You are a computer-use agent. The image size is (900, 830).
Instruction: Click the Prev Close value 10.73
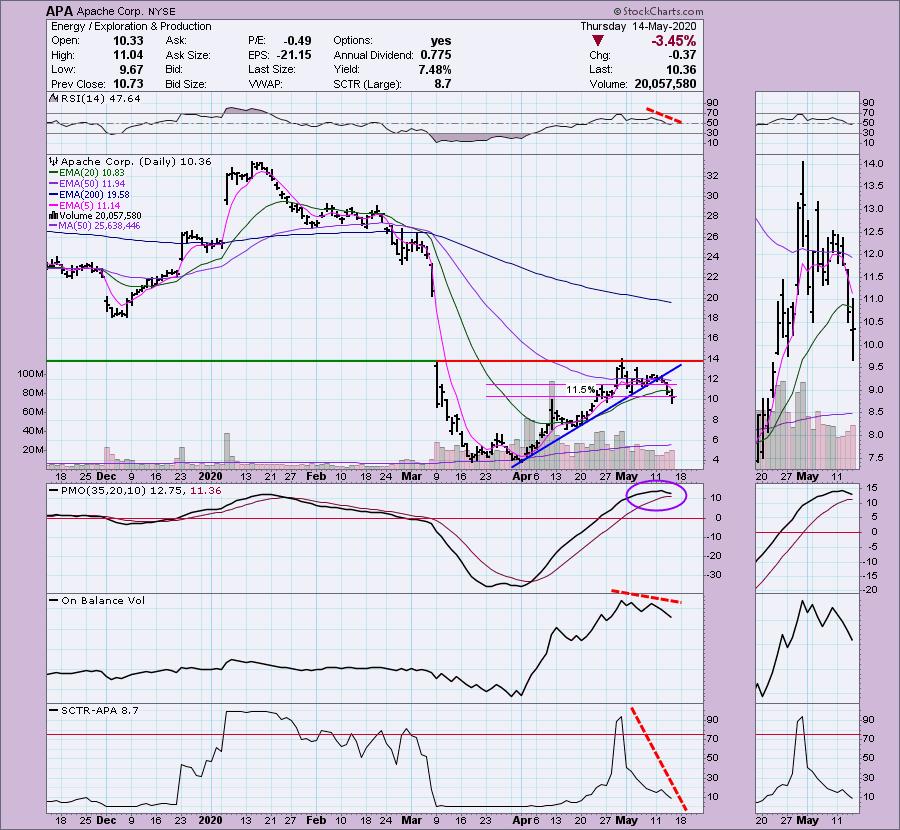[129, 84]
